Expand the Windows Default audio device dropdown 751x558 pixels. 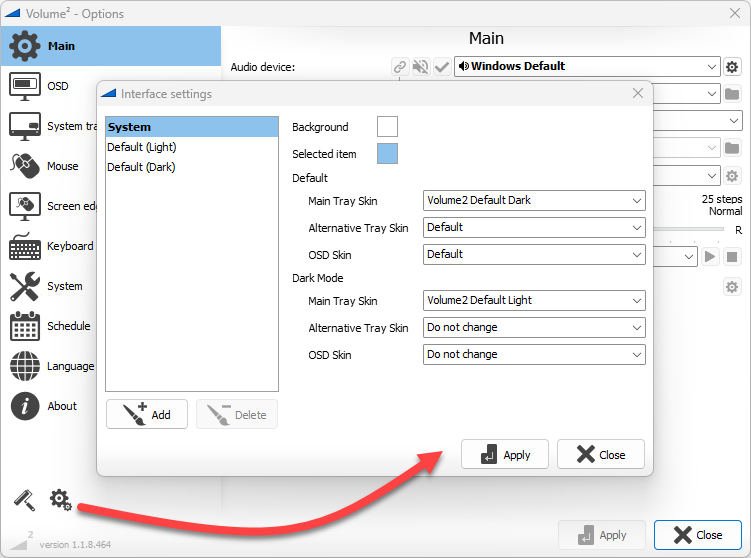tap(586, 67)
